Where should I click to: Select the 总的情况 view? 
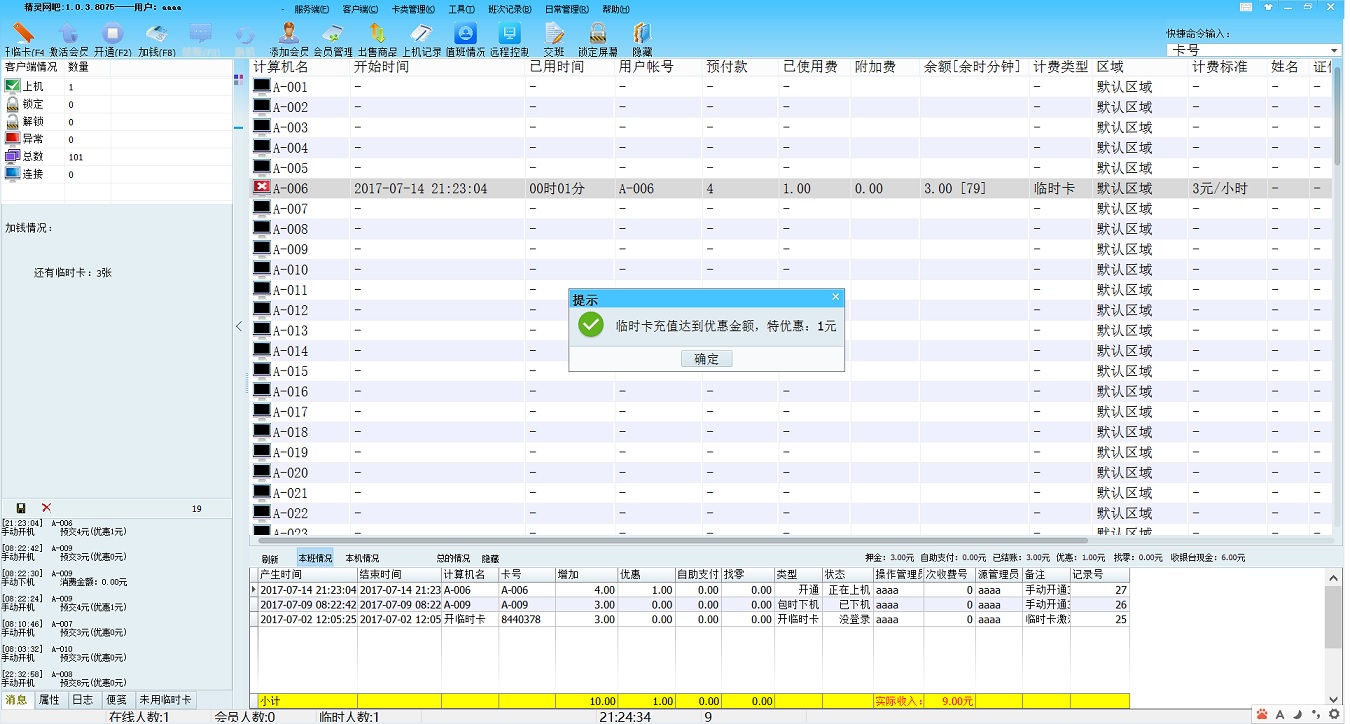(x=453, y=558)
